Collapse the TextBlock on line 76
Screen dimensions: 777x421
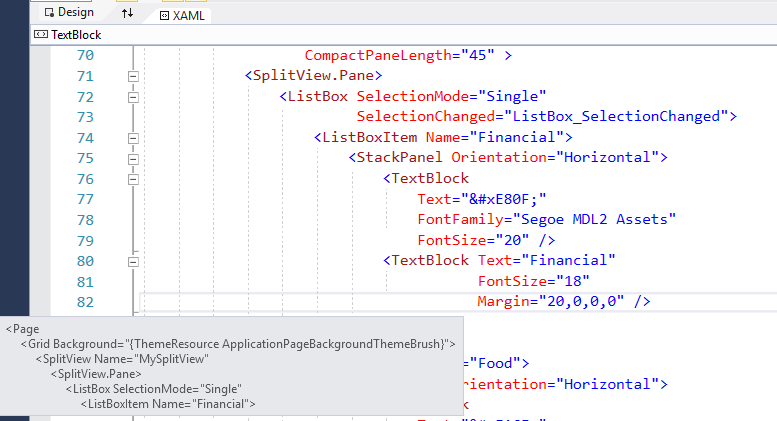132,178
